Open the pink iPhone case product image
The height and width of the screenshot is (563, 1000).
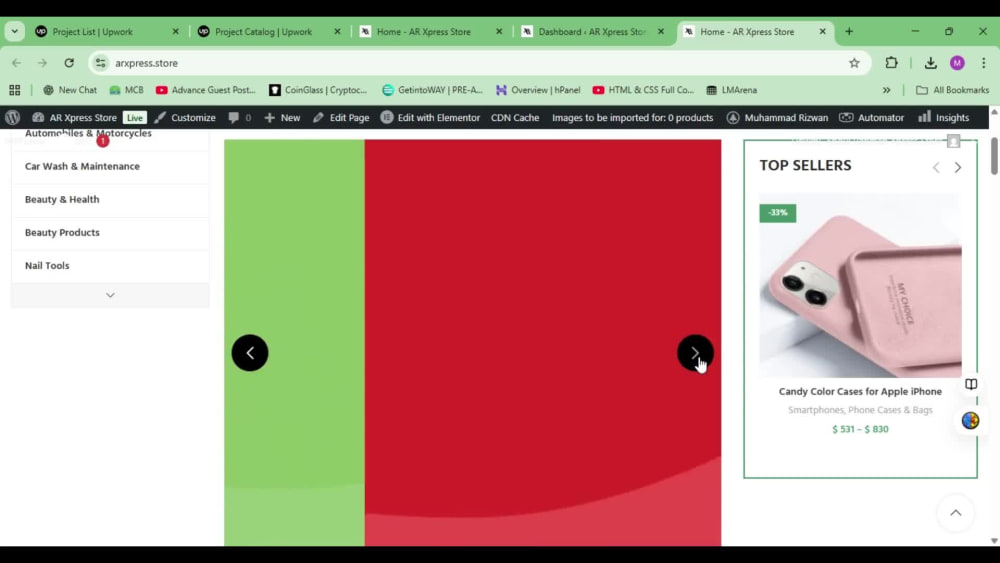point(860,286)
